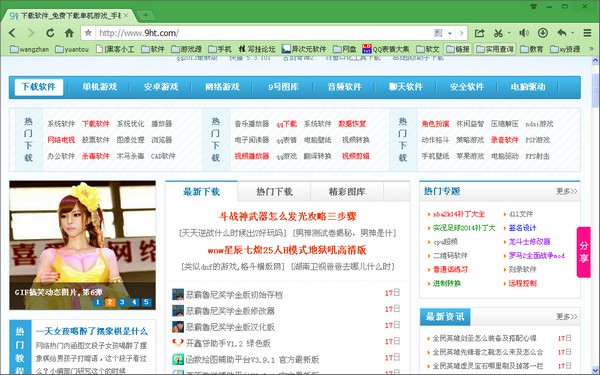The image size is (600, 375).
Task: Switch to the 精彩图库 tab
Action: tap(347, 191)
